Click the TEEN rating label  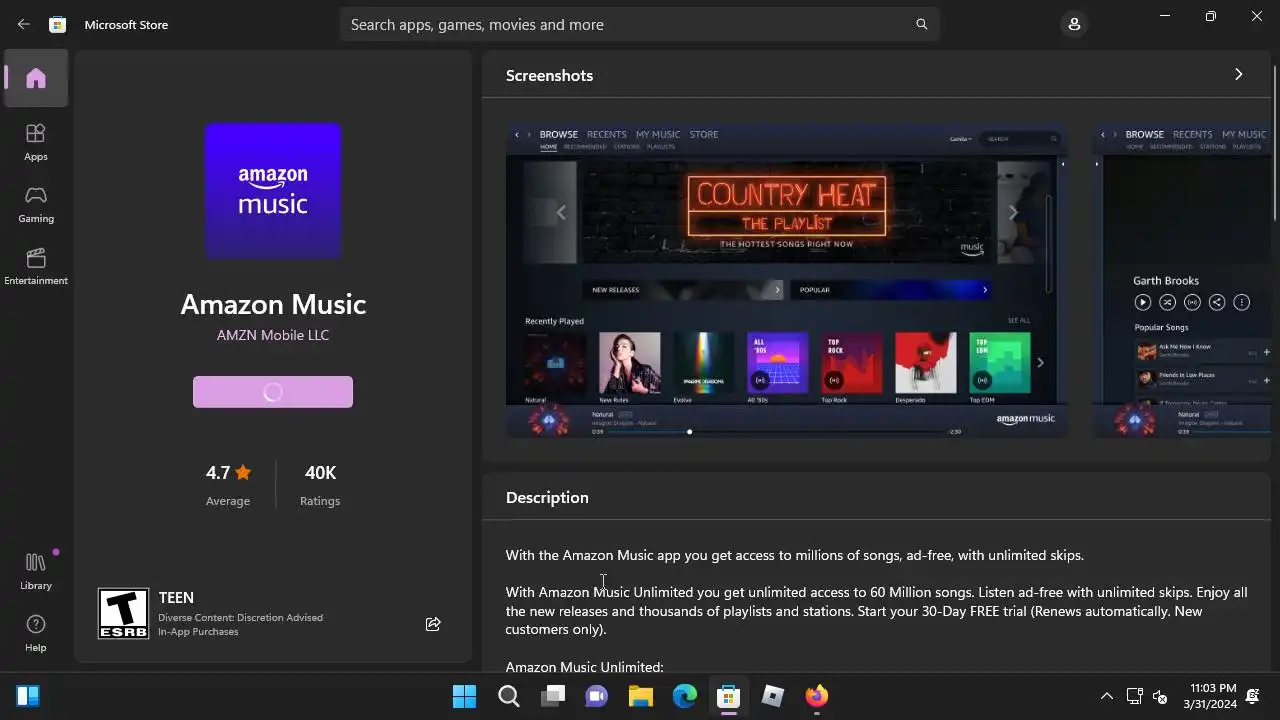(176, 597)
